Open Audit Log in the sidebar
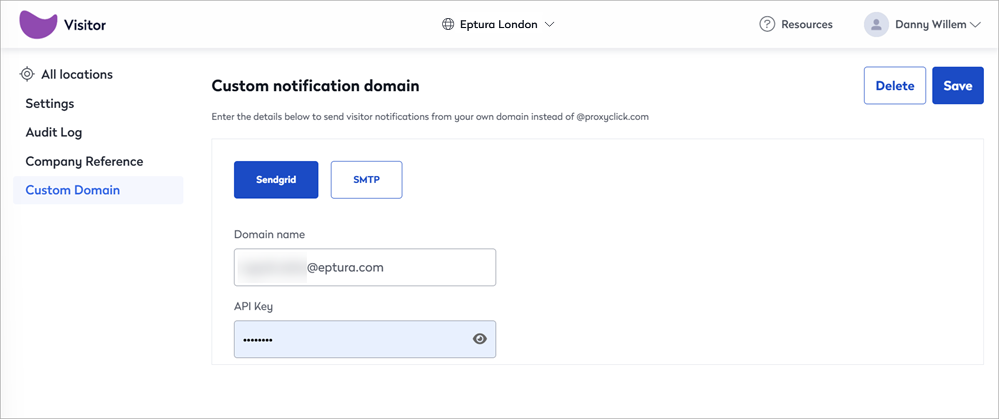 click(54, 132)
